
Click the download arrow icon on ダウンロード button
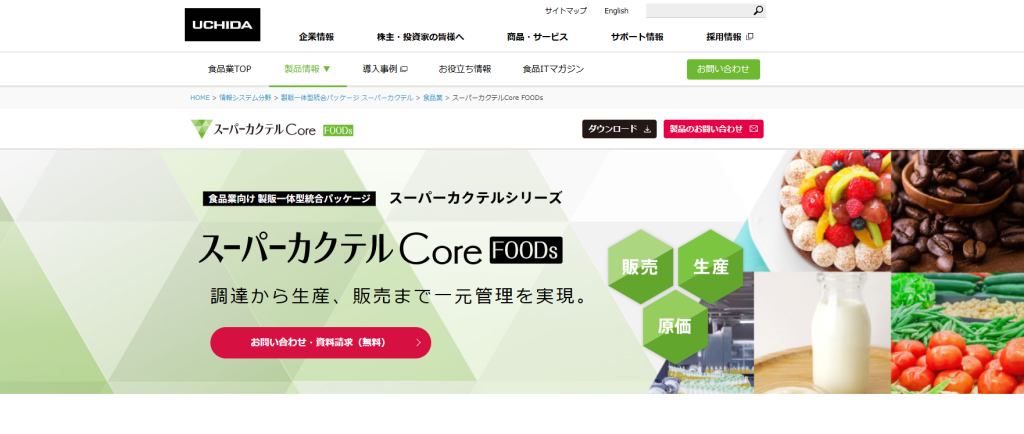click(x=647, y=129)
